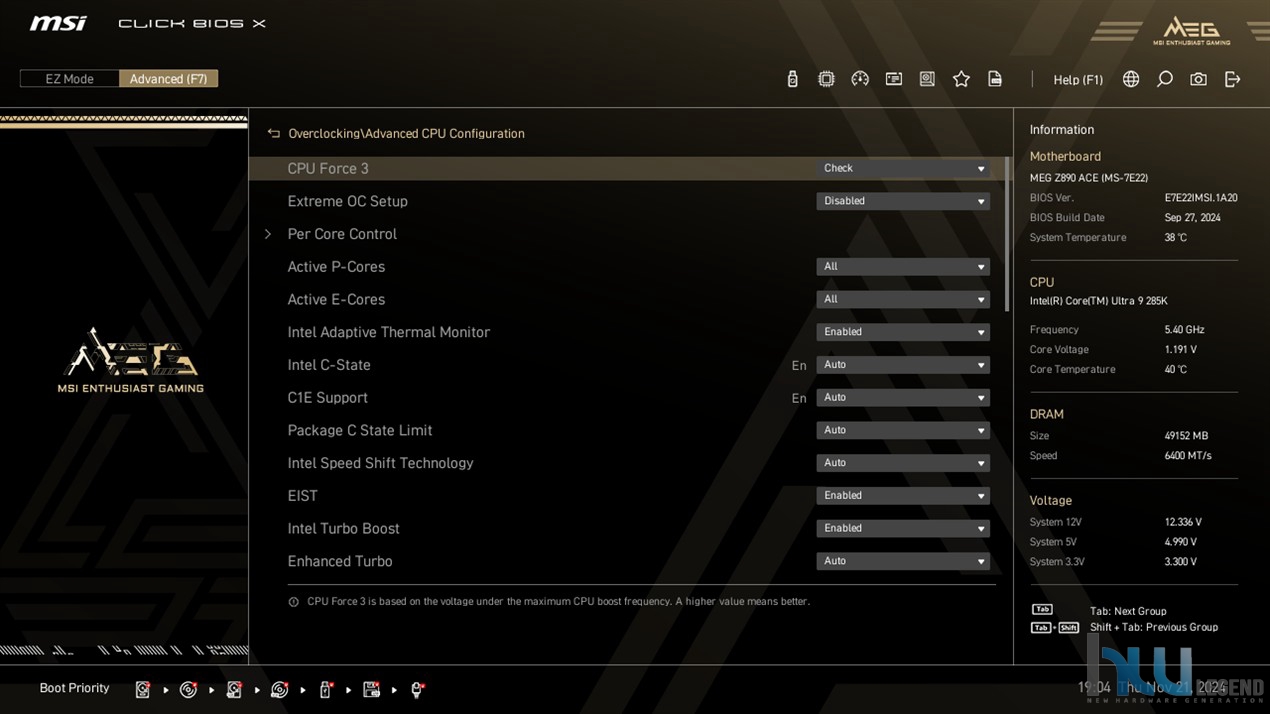
Task: Open Help (F1)
Action: click(x=1078, y=80)
